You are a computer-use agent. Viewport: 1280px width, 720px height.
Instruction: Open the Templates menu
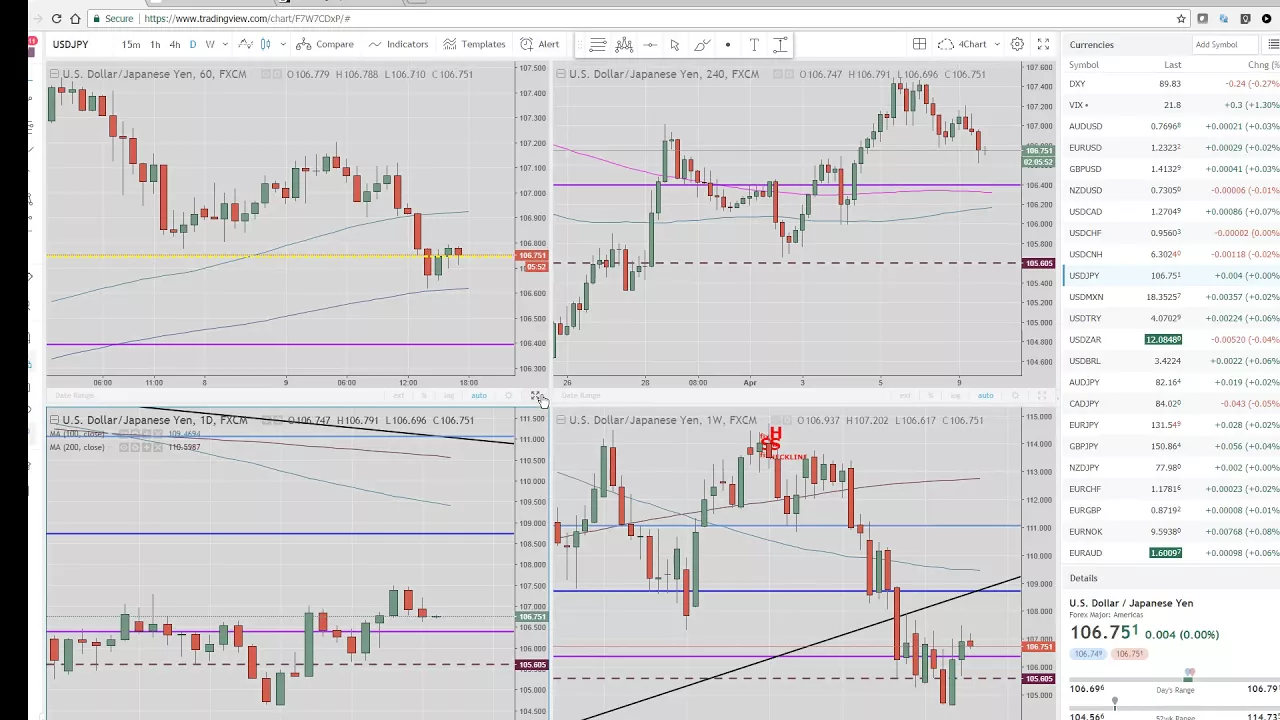pyautogui.click(x=474, y=44)
